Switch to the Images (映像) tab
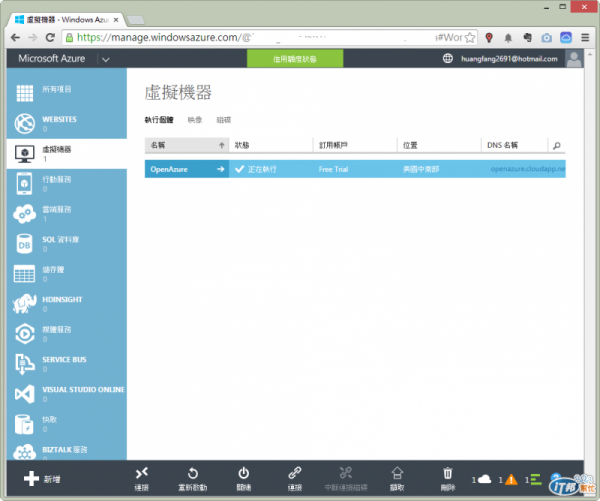 [x=195, y=120]
